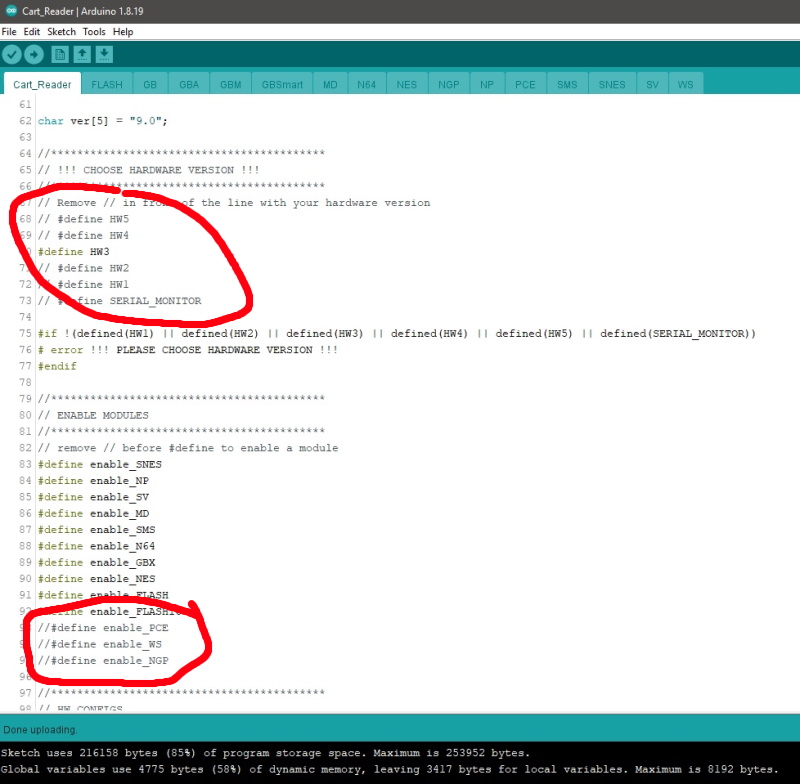800x784 pixels.
Task: Click the '#define enable_NP' line
Action: point(93,480)
